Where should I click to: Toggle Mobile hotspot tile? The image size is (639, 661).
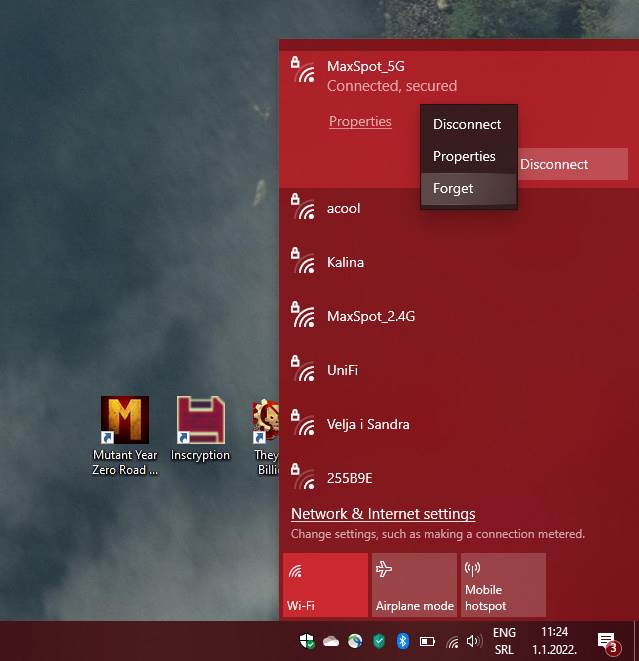[x=503, y=585]
